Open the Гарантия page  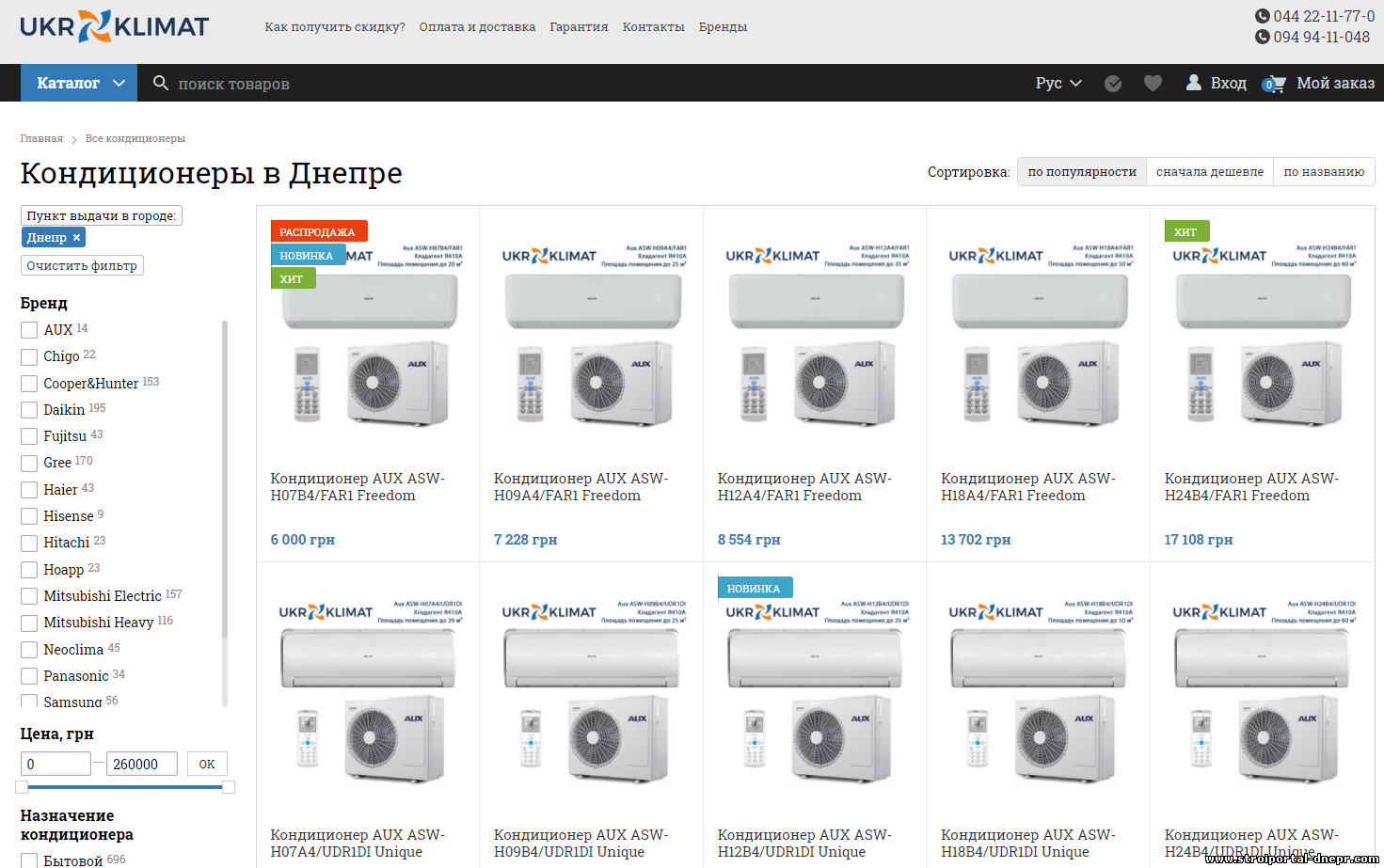[579, 27]
